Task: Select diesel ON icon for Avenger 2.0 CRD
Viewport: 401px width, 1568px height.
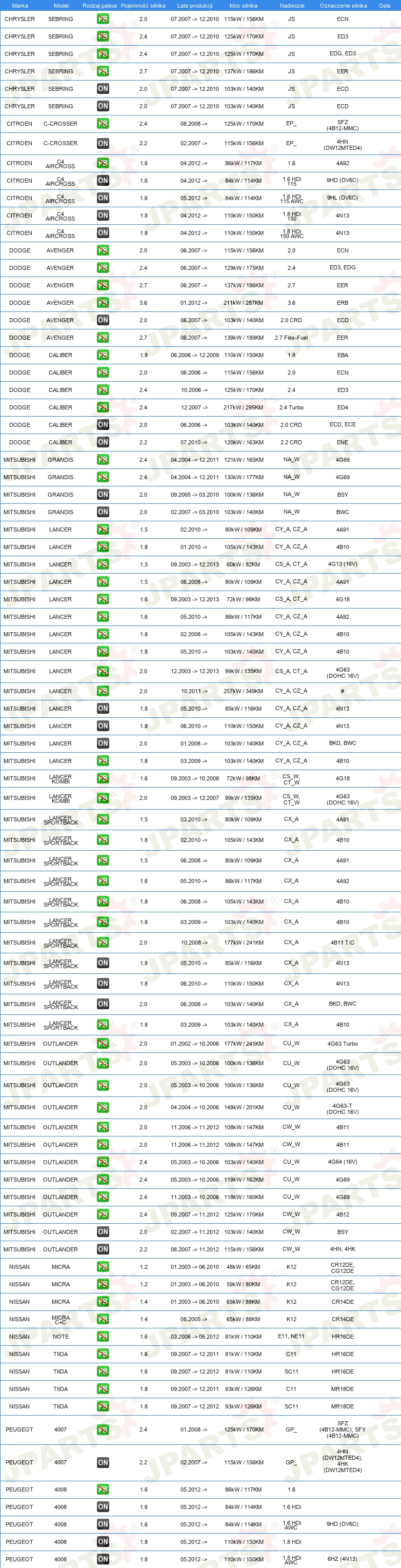Action: point(103,320)
